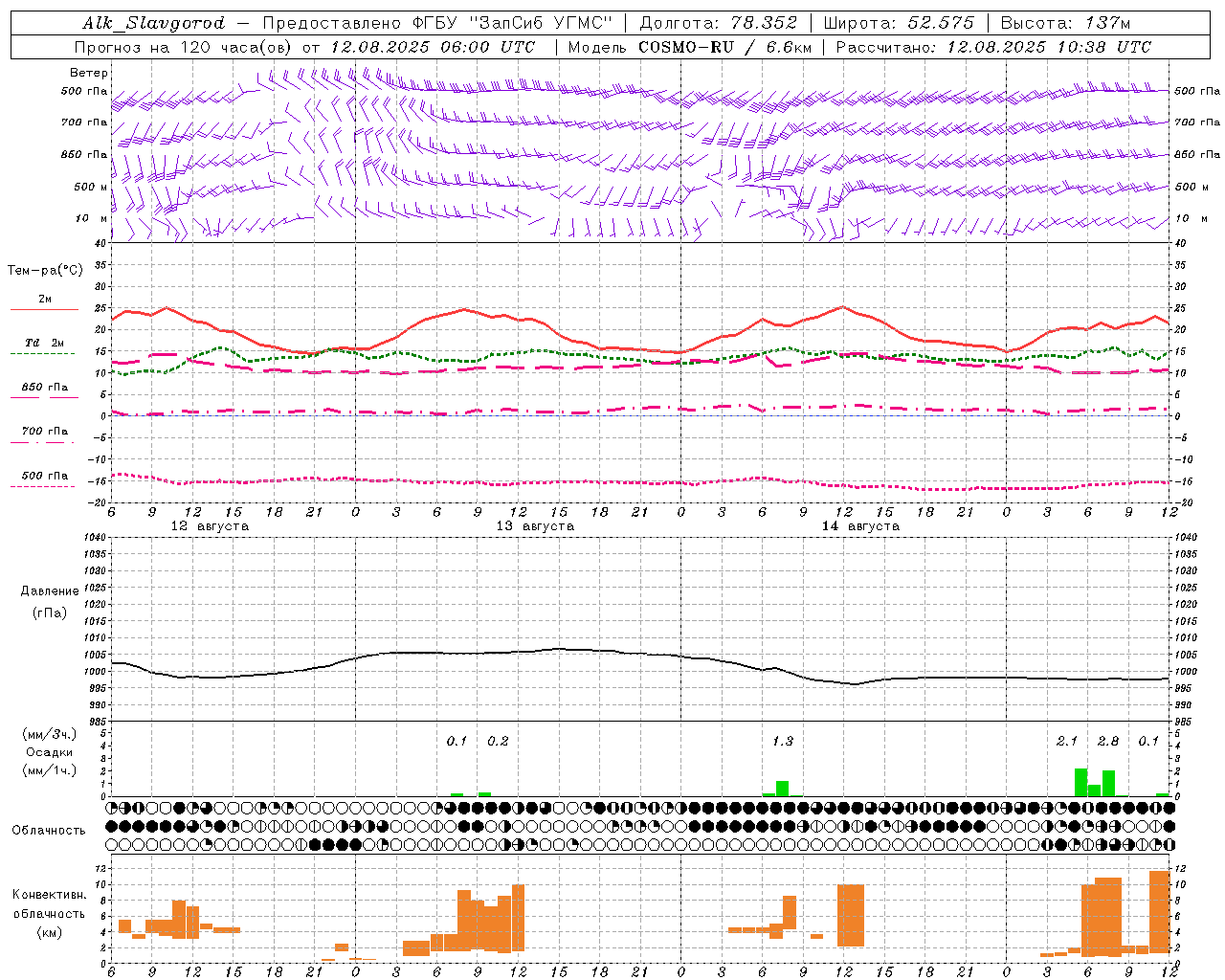Click the green precipitation bar below '2.1'

pos(1080,782)
